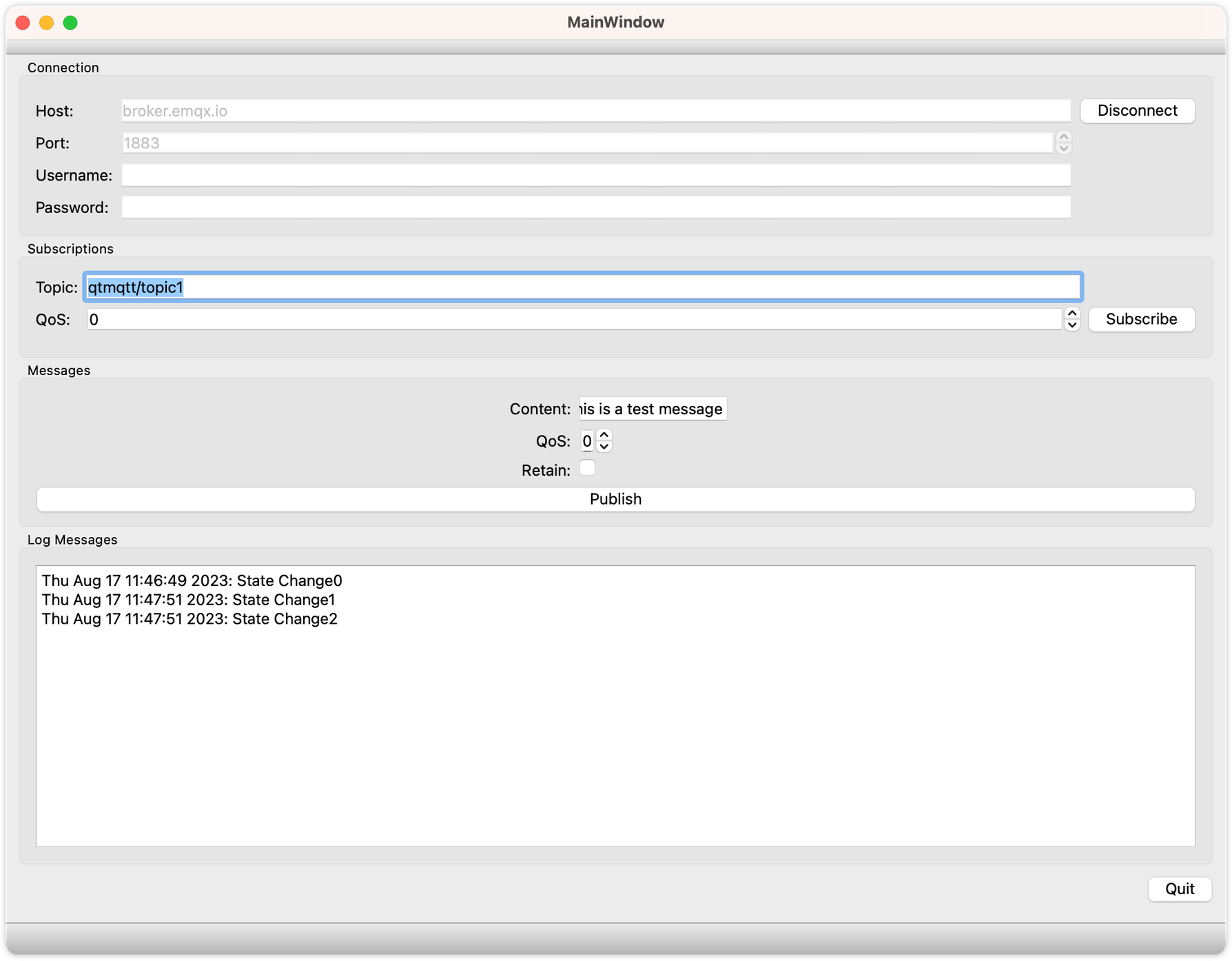Click the Port increment arrow
The height and width of the screenshot is (961, 1232).
[x=1063, y=138]
